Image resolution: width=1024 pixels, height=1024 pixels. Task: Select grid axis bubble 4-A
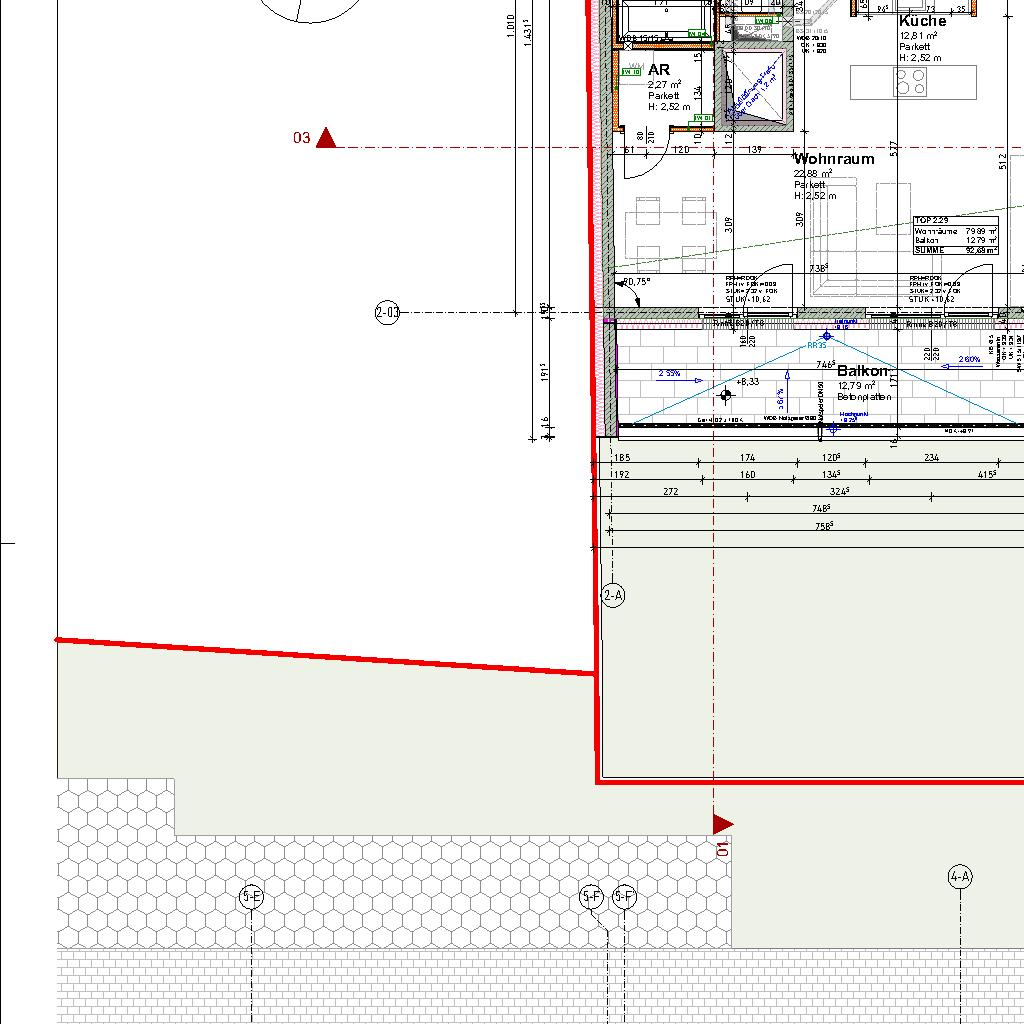(x=960, y=878)
